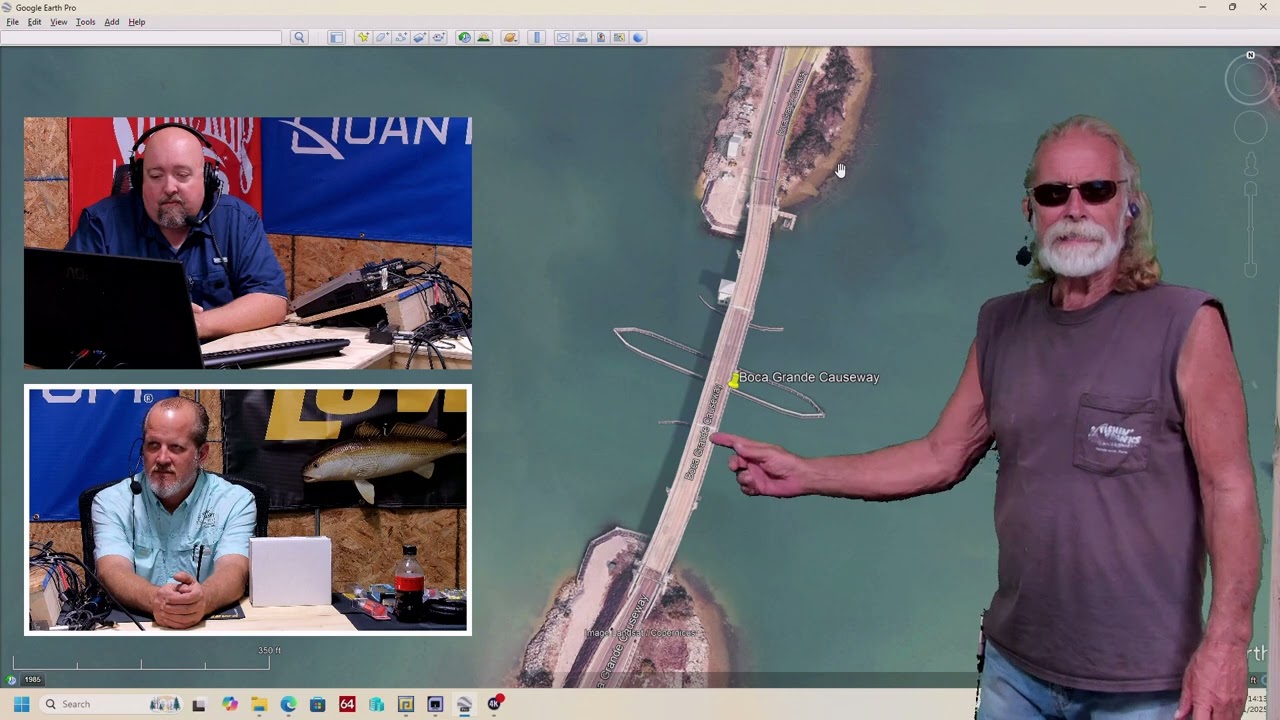
Task: Open the Tools menu
Action: pyautogui.click(x=86, y=22)
